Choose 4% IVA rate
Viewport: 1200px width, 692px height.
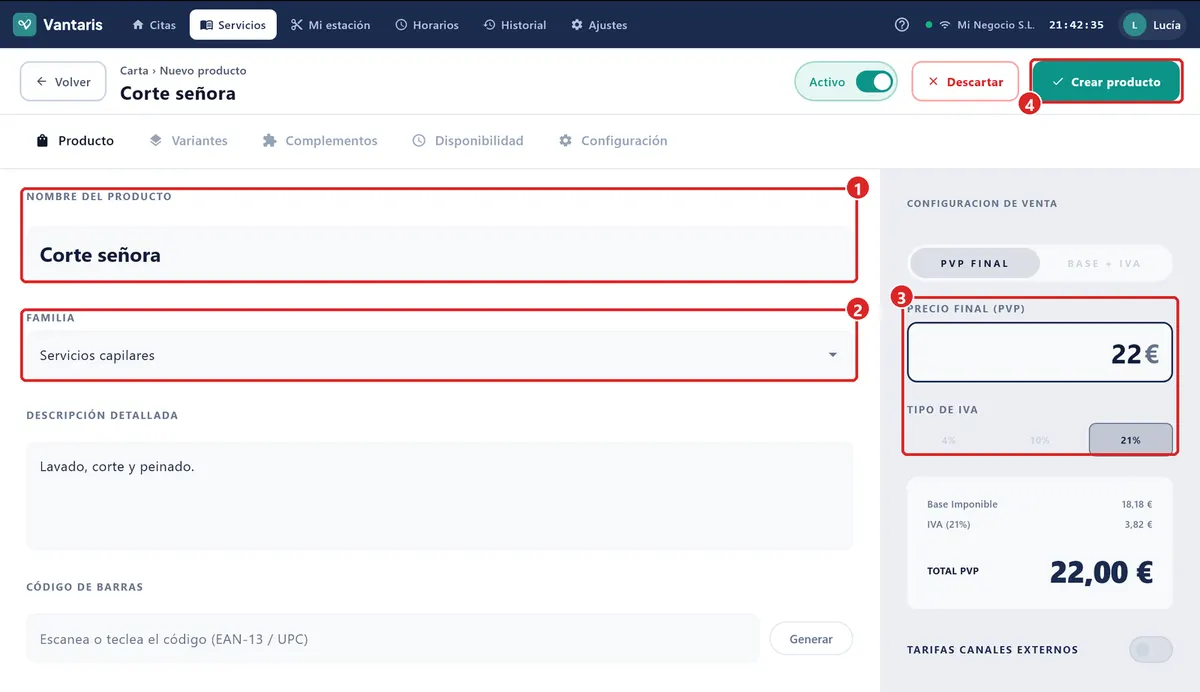pyautogui.click(x=948, y=440)
